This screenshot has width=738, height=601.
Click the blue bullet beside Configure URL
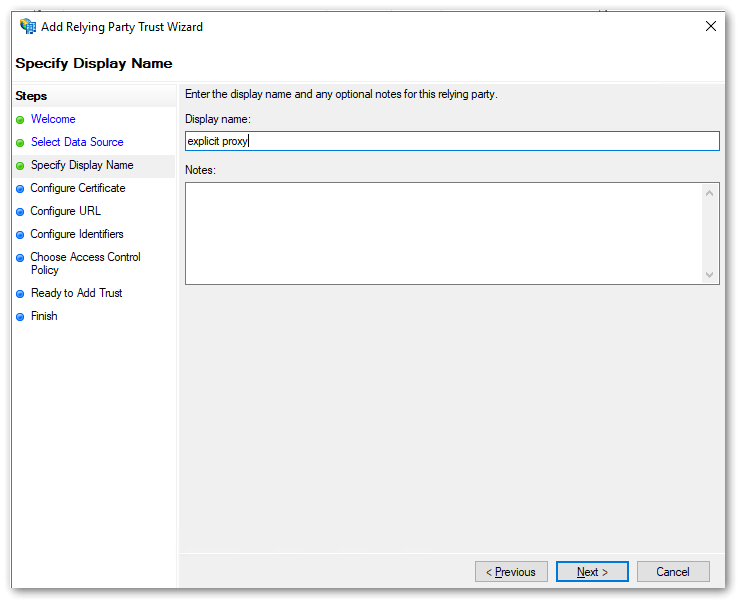click(x=20, y=212)
